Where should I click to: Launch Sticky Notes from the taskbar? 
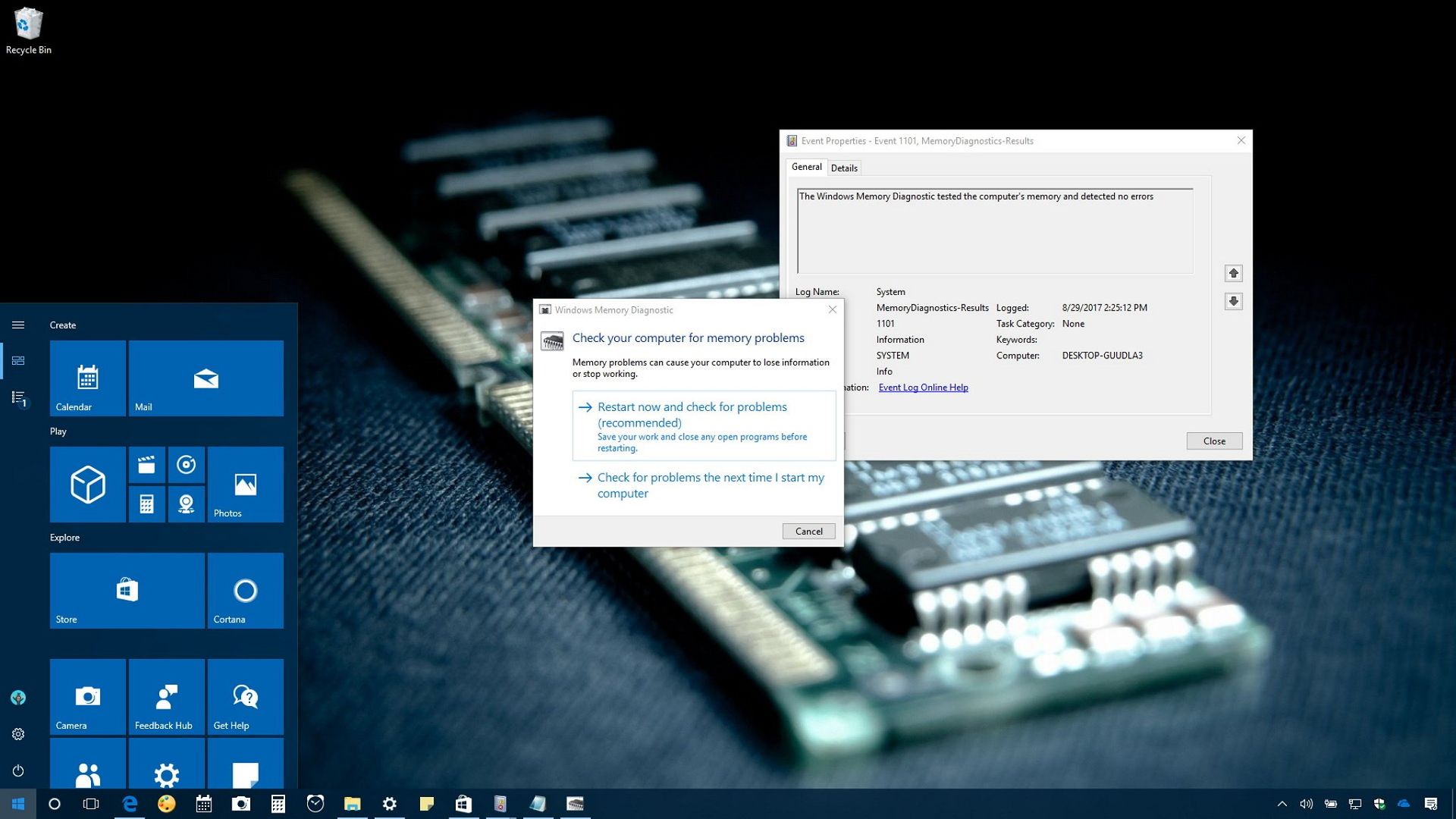coord(427,804)
